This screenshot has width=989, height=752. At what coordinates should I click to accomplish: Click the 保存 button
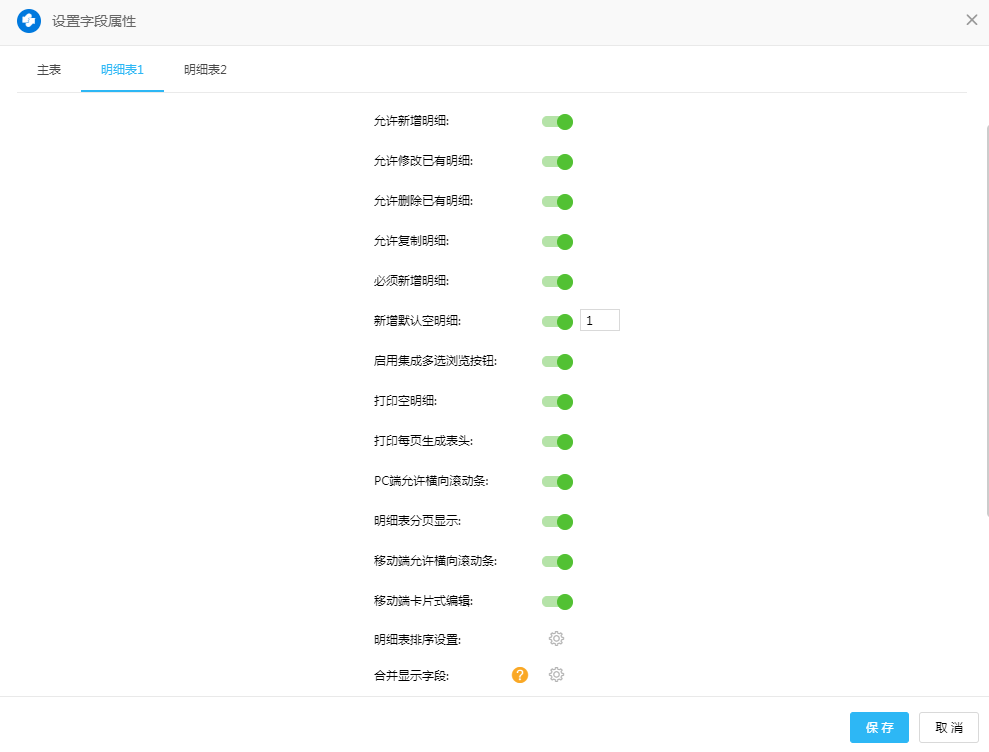click(879, 728)
